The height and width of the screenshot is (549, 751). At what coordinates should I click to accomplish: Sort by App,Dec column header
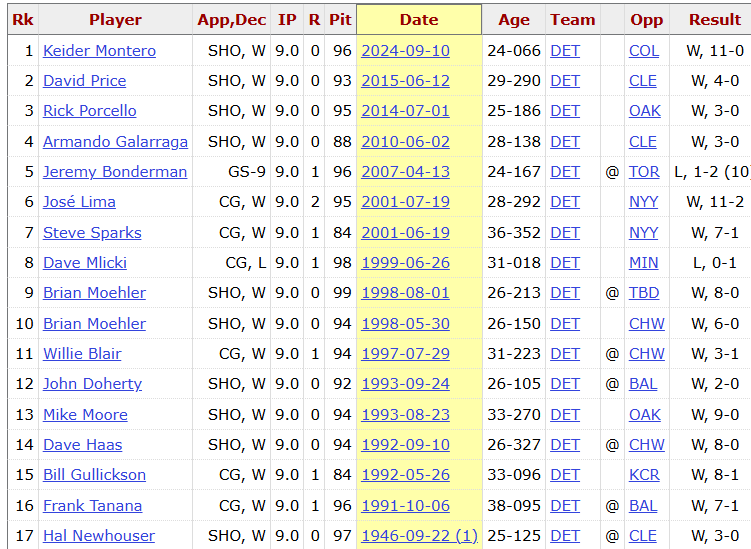pyautogui.click(x=232, y=20)
